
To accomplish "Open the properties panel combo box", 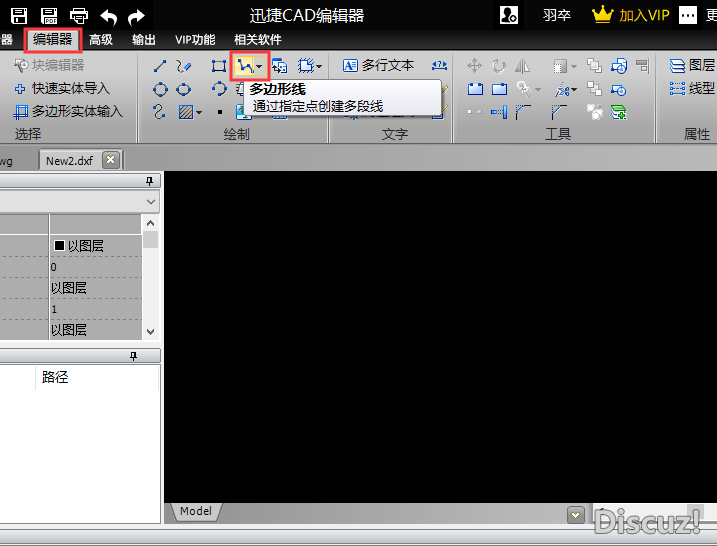I will coord(151,201).
